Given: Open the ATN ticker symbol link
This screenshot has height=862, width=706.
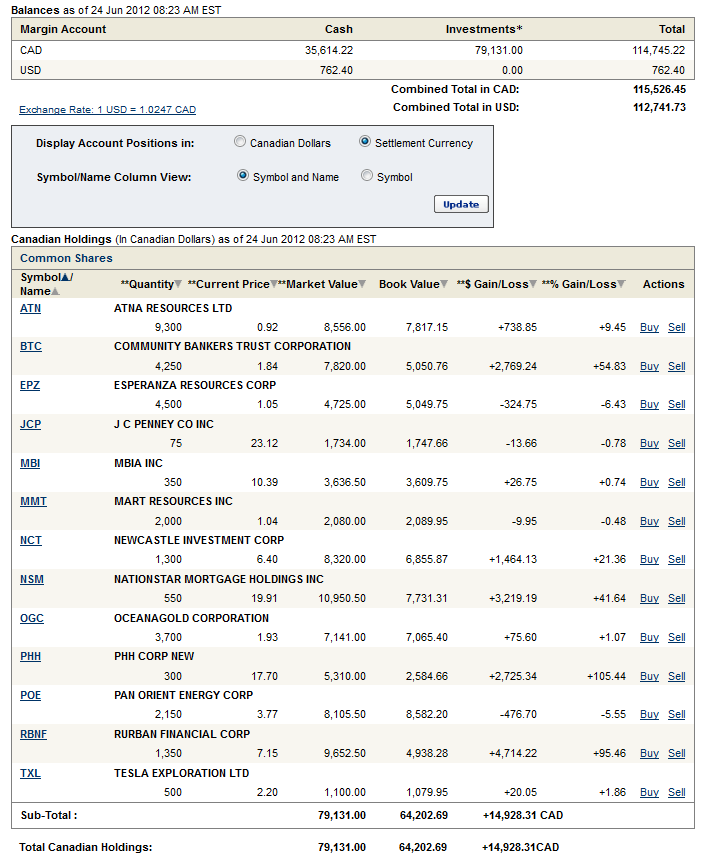Looking at the screenshot, I should pyautogui.click(x=30, y=308).
